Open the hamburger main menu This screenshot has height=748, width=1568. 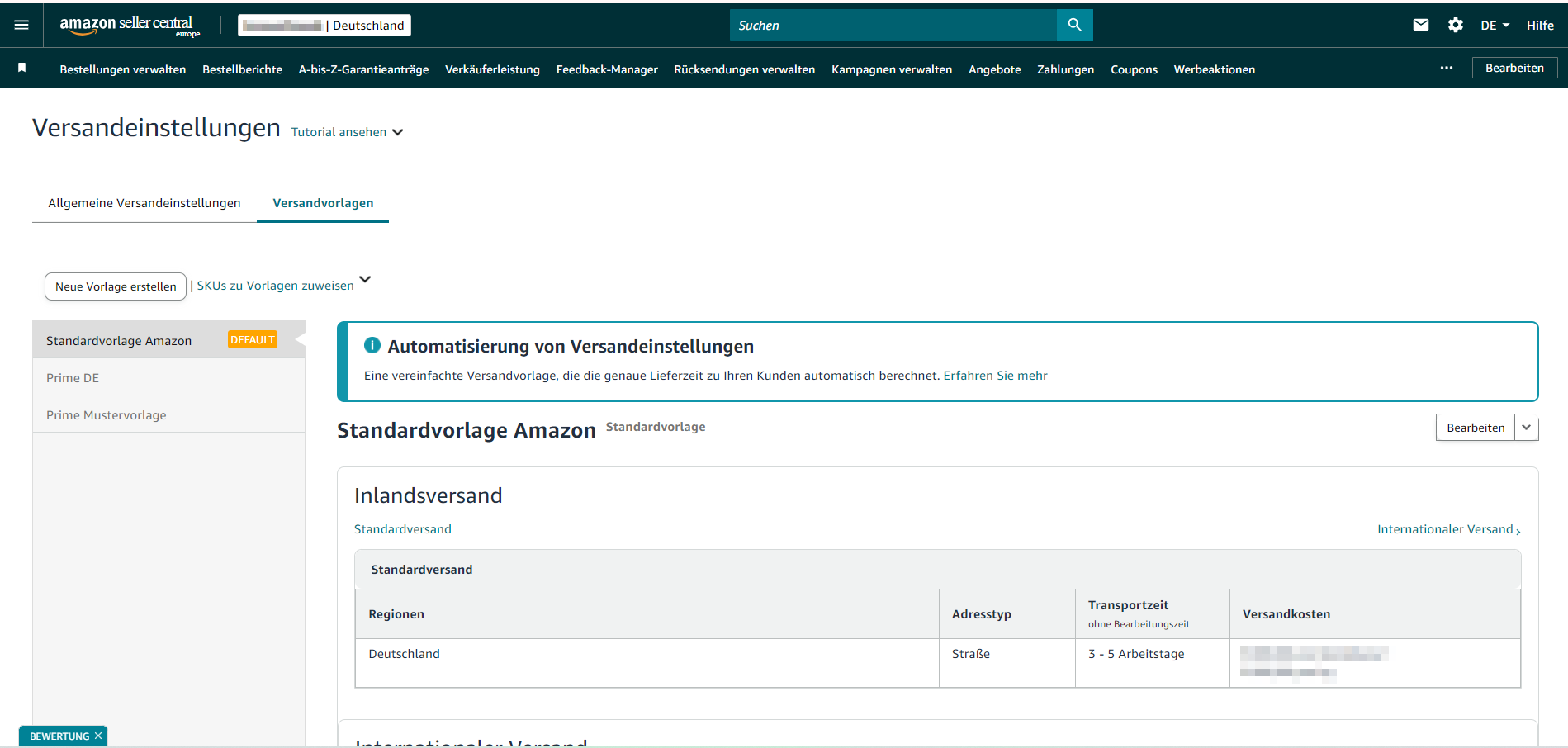tap(21, 25)
